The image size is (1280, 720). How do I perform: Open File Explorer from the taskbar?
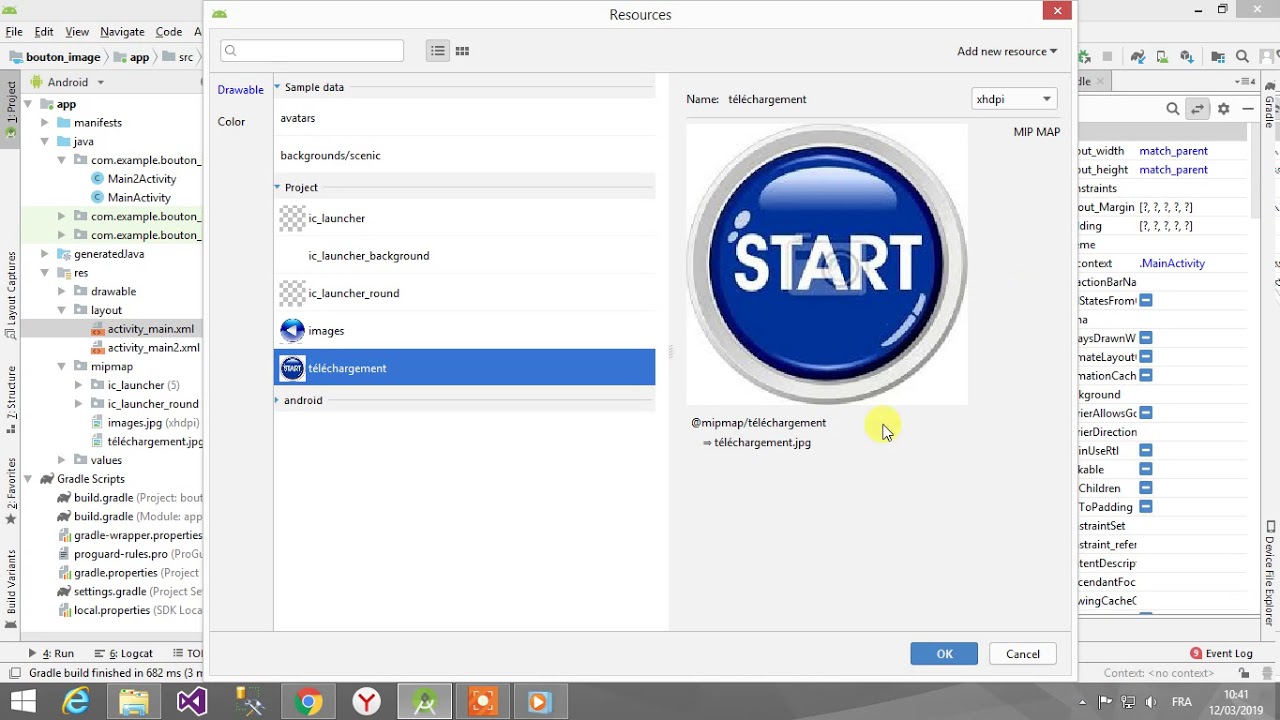pos(134,702)
